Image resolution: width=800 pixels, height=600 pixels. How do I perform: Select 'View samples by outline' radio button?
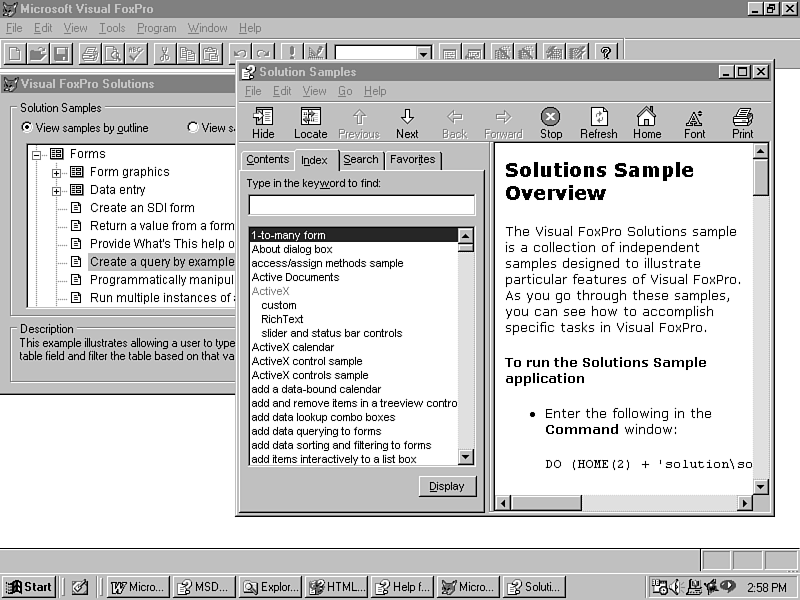click(27, 128)
